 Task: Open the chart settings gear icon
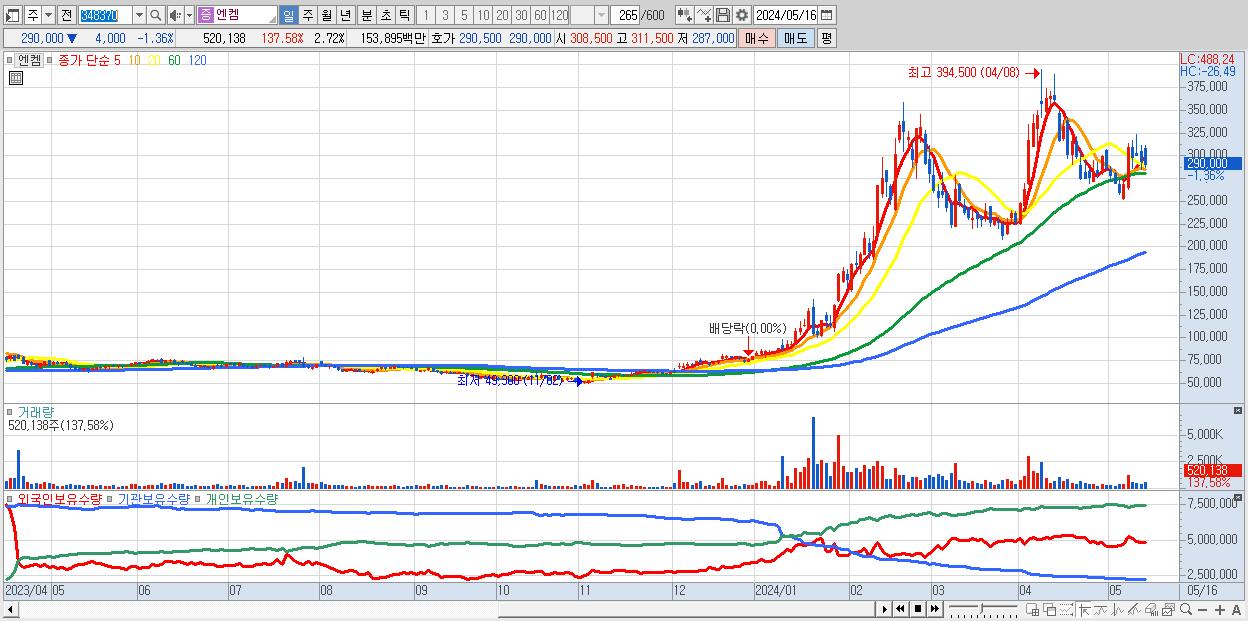pyautogui.click(x=741, y=15)
